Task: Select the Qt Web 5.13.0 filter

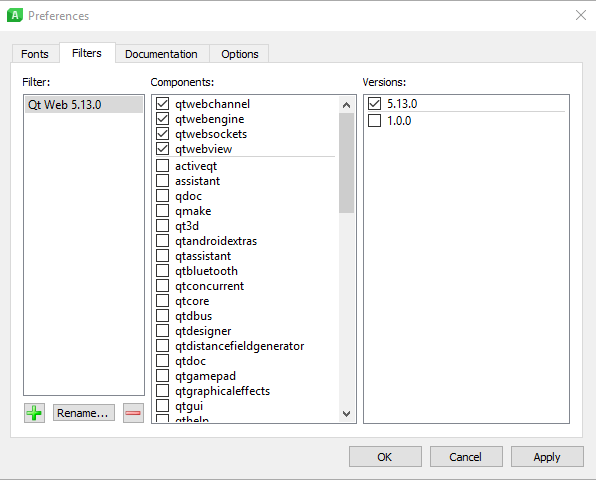Action: (x=84, y=105)
